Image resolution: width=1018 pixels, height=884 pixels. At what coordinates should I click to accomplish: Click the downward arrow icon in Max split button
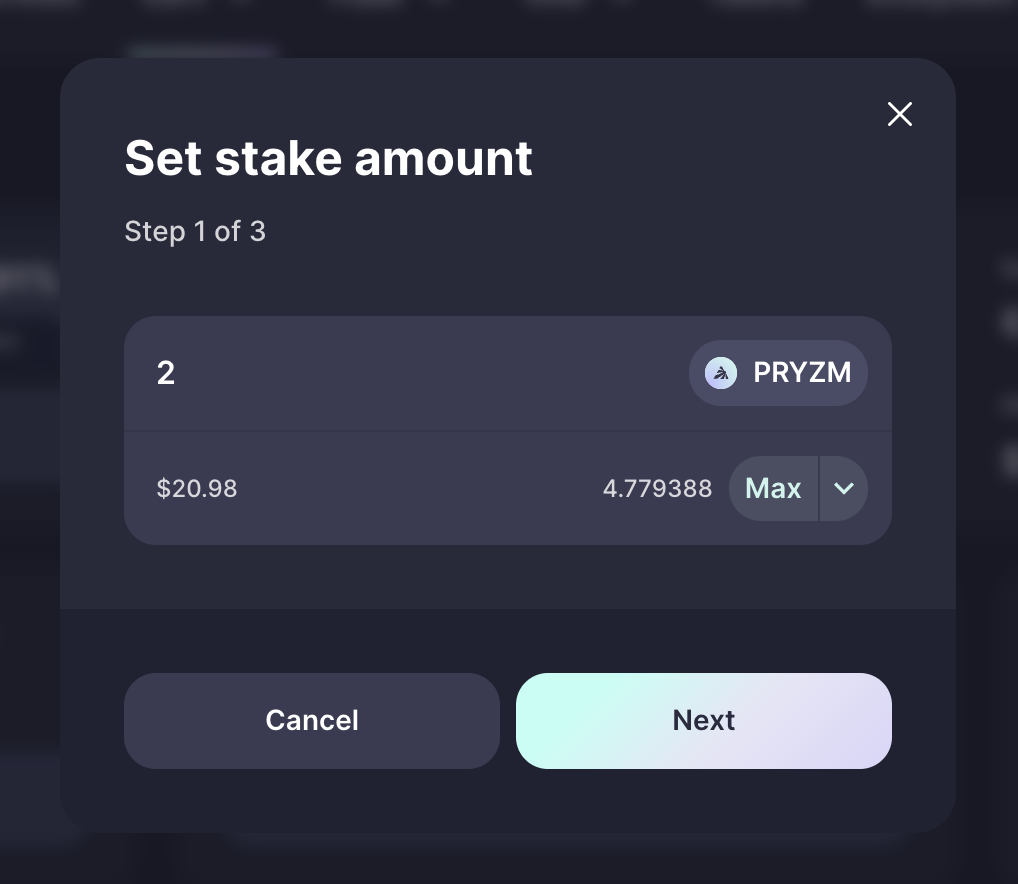843,489
